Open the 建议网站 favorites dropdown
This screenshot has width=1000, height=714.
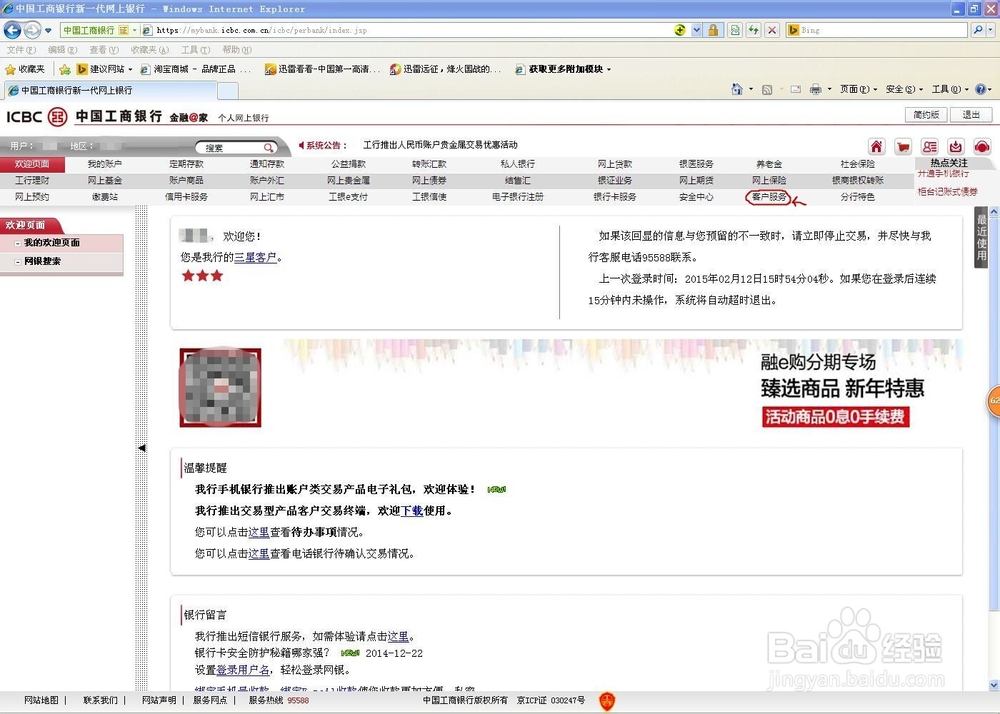pos(130,69)
